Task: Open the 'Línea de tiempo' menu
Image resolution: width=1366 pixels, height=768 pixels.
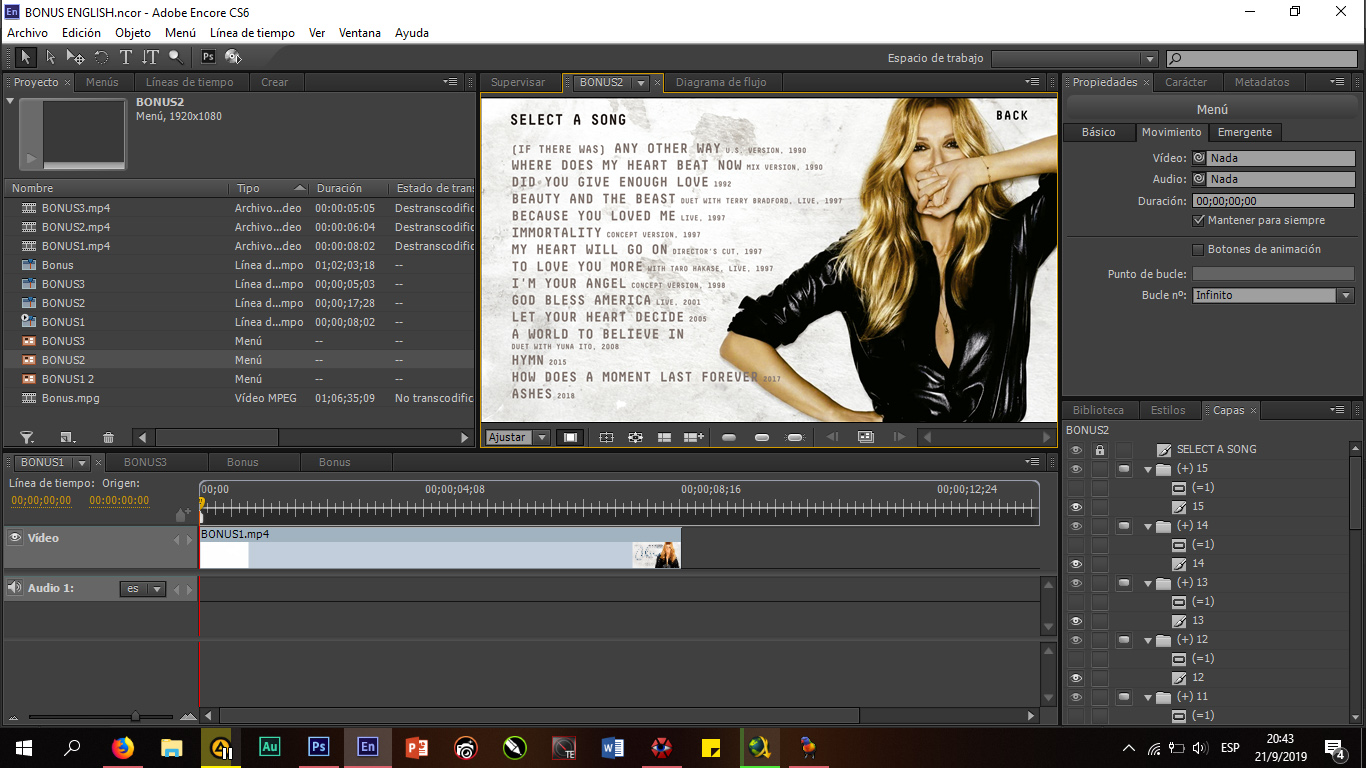Action: tap(252, 33)
